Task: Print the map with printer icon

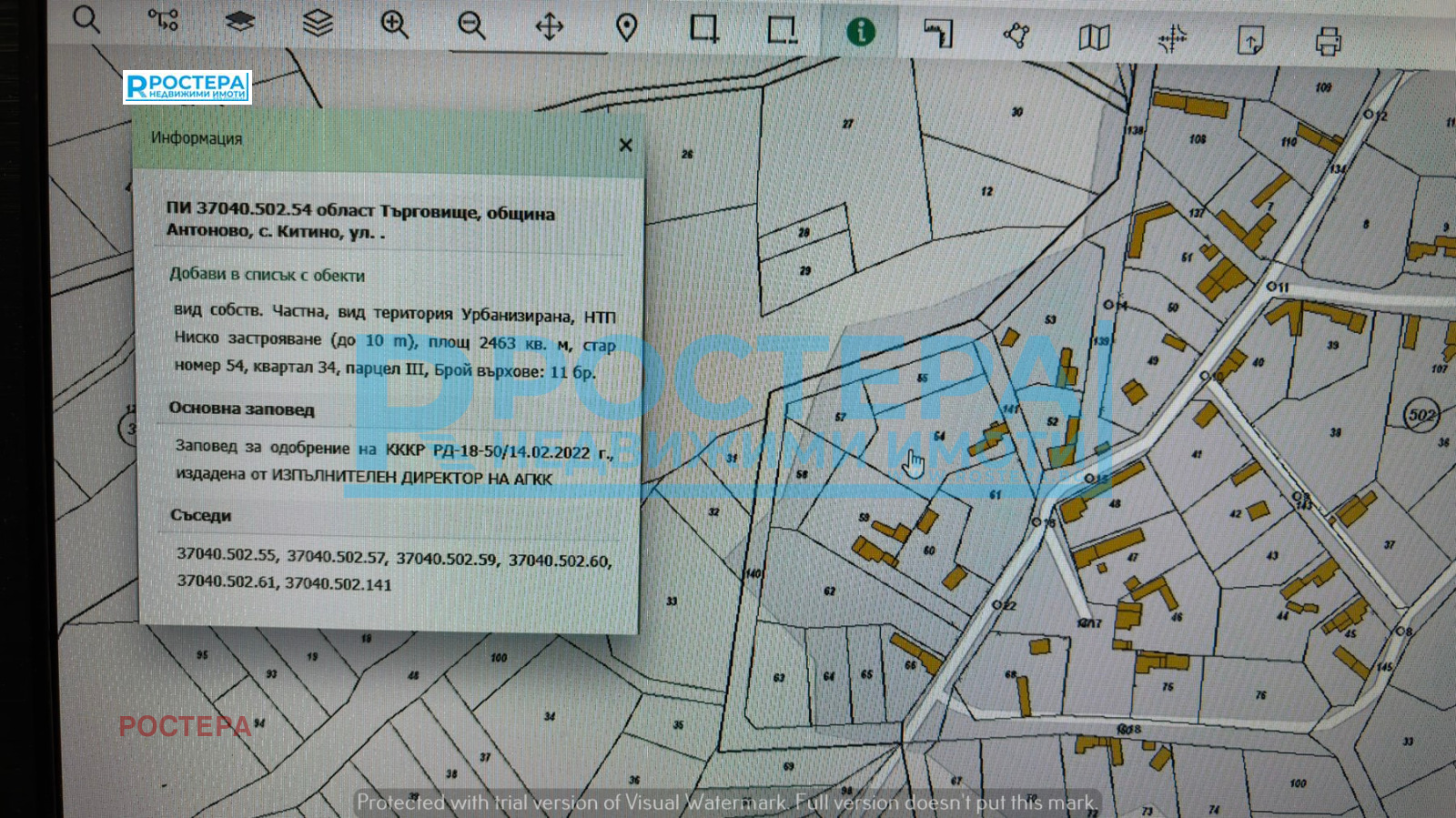Action: (1328, 42)
